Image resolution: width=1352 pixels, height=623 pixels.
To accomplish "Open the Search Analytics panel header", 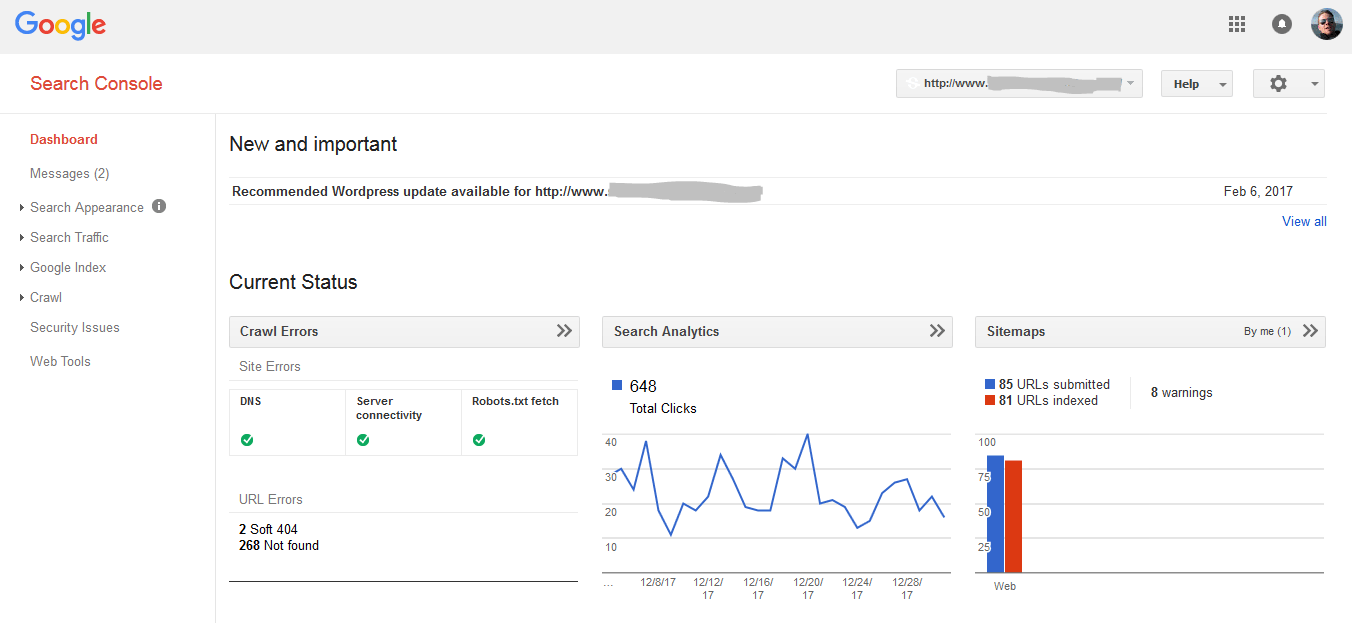I will tap(777, 331).
